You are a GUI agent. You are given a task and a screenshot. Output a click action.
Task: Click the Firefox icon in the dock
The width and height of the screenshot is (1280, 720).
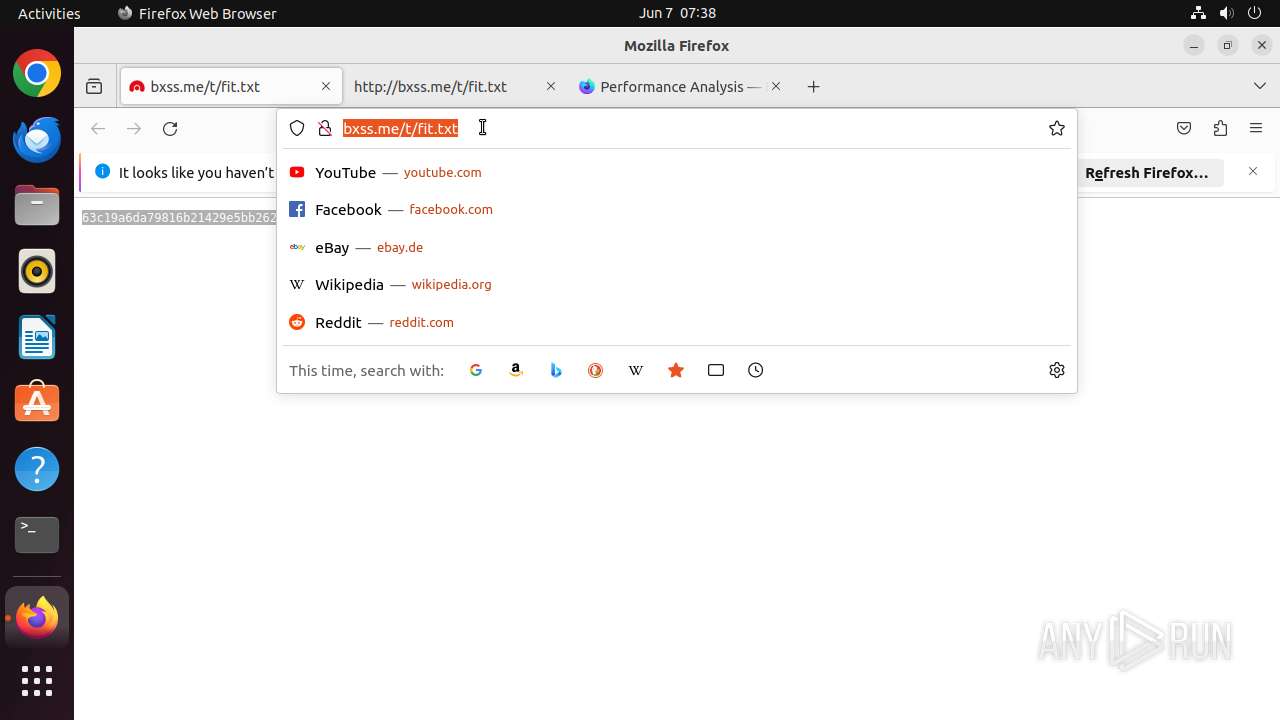(x=37, y=618)
